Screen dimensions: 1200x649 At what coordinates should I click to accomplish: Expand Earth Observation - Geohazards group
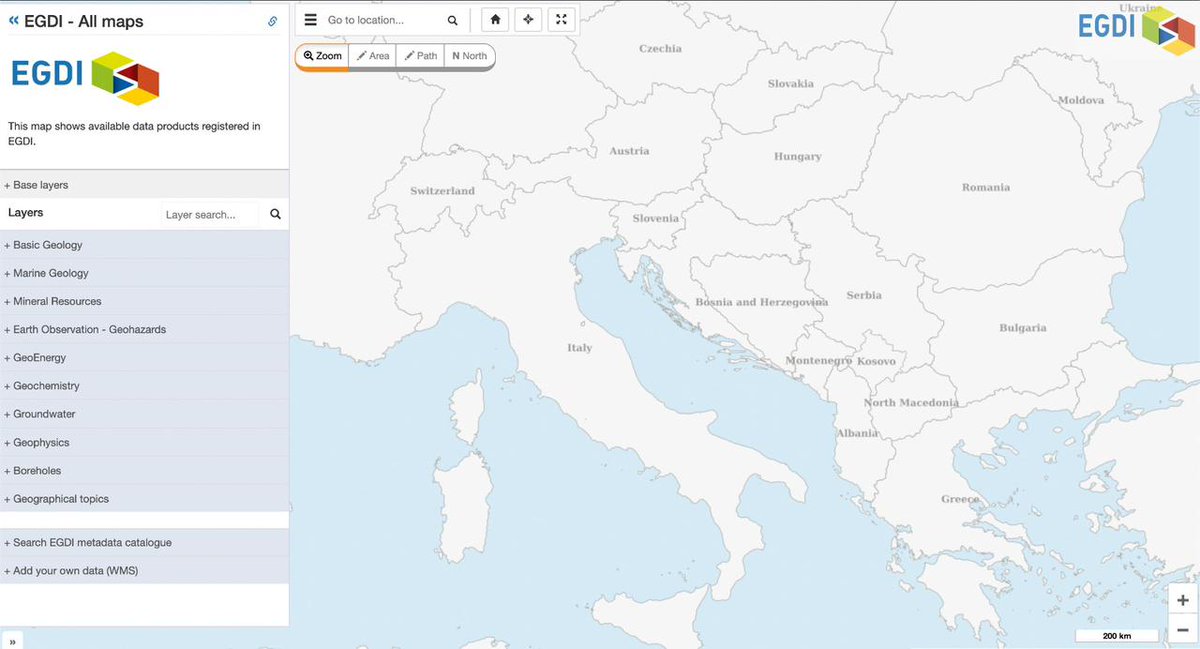click(144, 329)
